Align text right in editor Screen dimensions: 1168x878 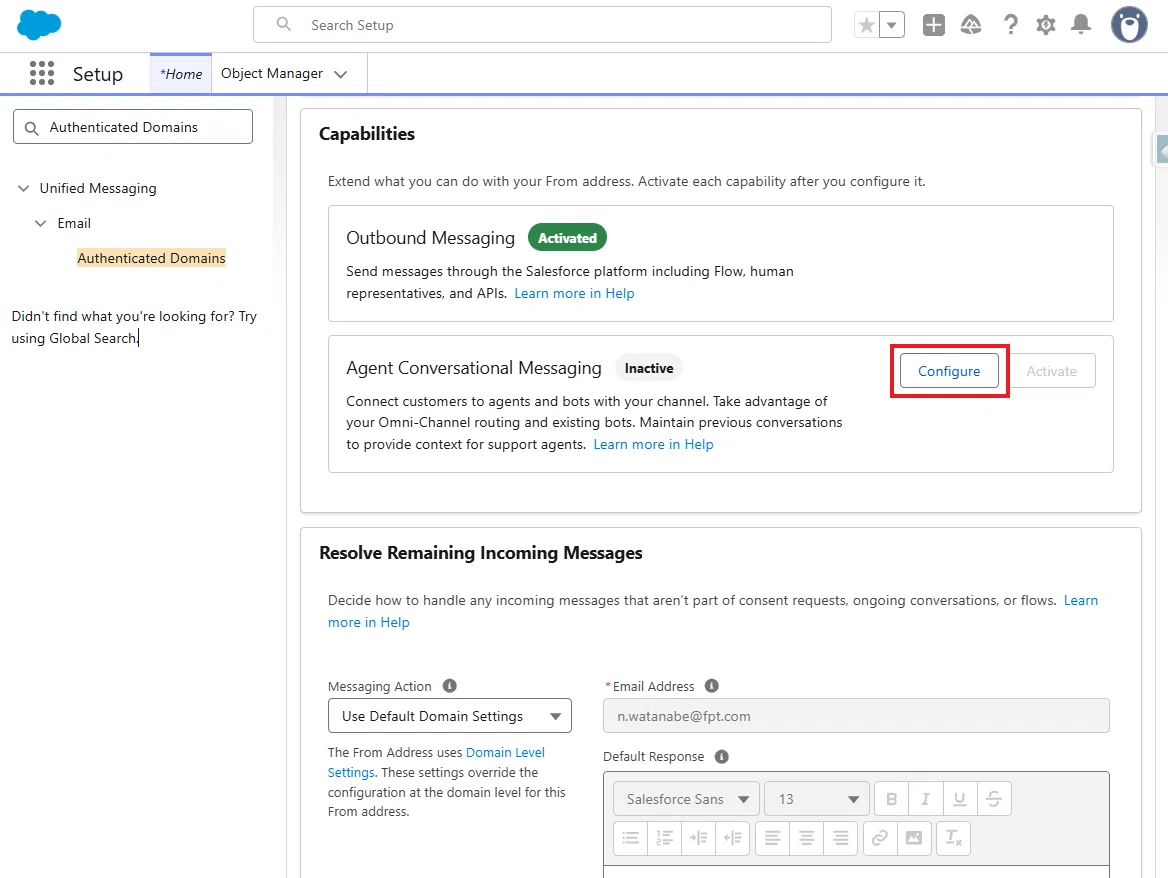click(x=841, y=839)
